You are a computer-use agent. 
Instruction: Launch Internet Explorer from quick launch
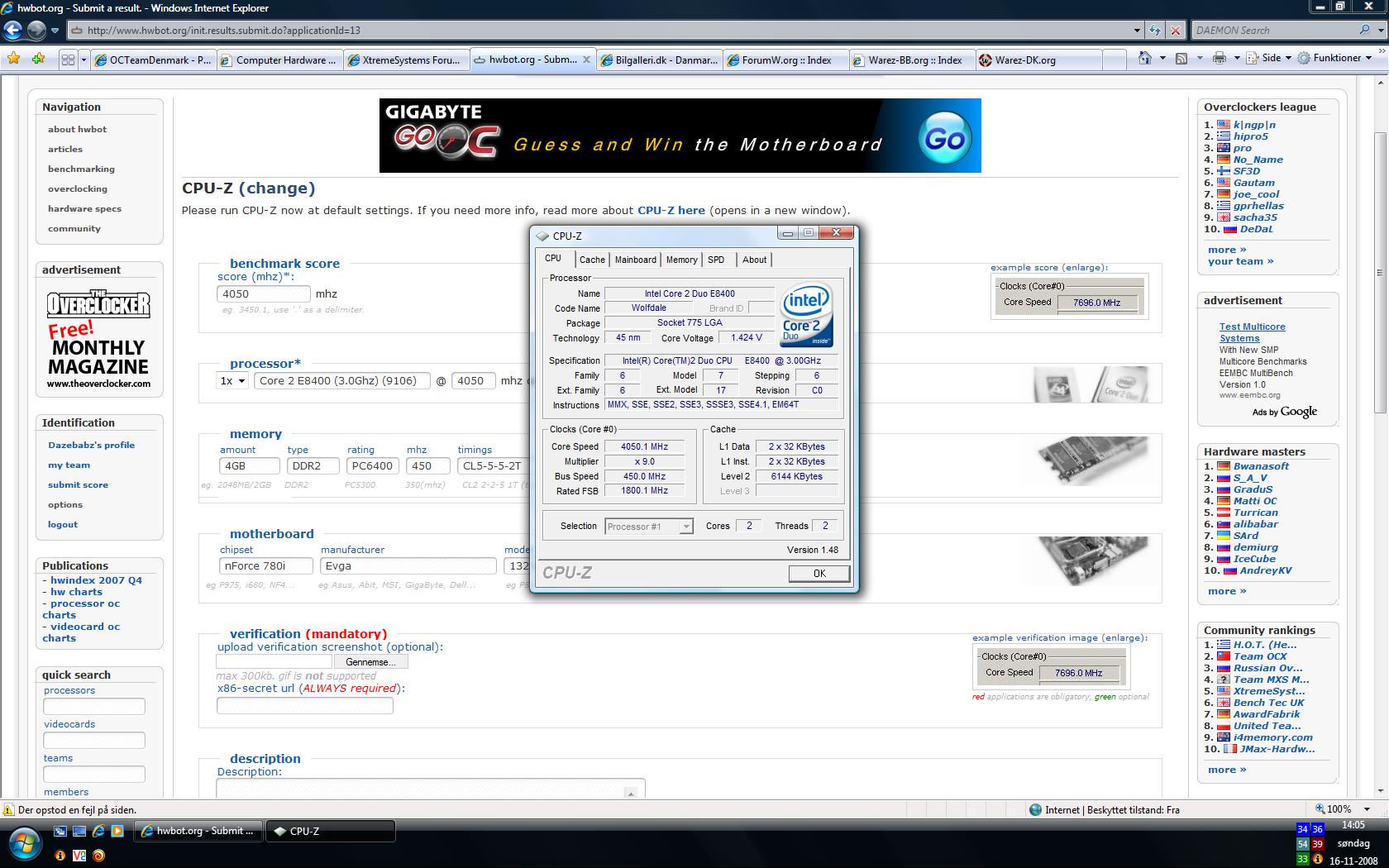click(x=98, y=831)
